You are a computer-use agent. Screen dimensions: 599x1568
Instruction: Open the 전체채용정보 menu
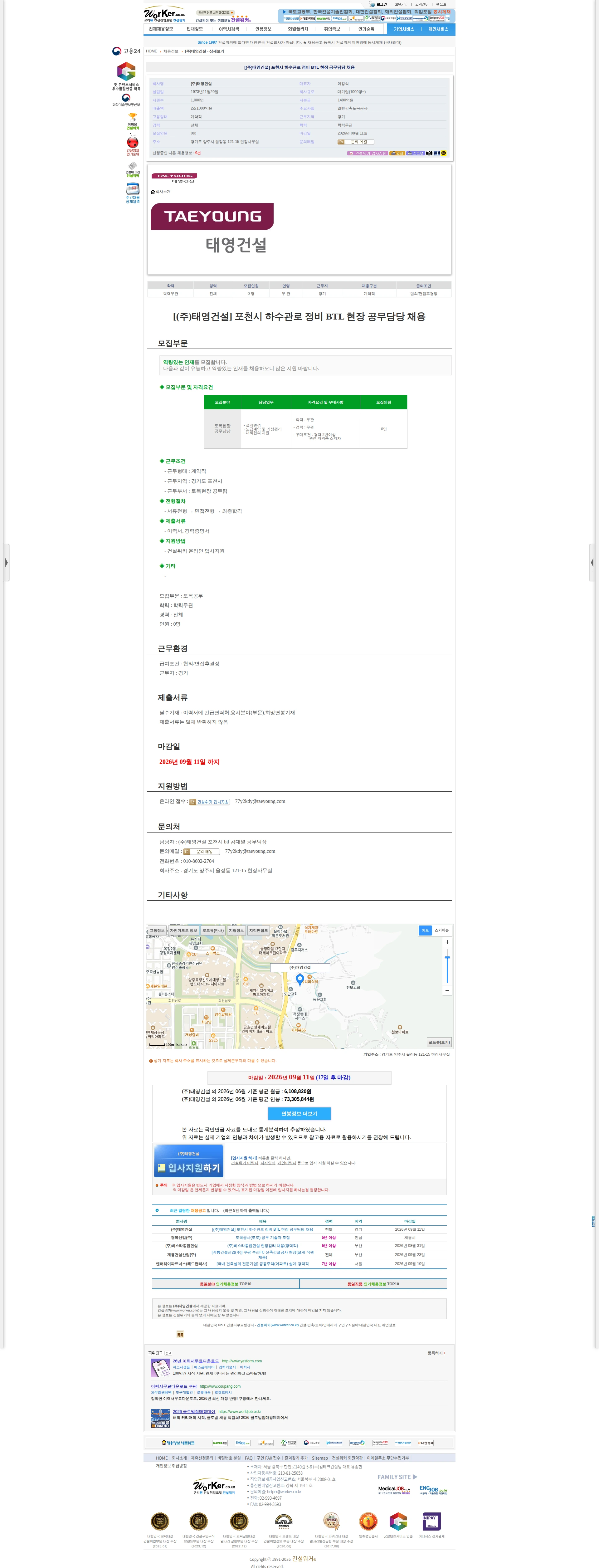[161, 29]
